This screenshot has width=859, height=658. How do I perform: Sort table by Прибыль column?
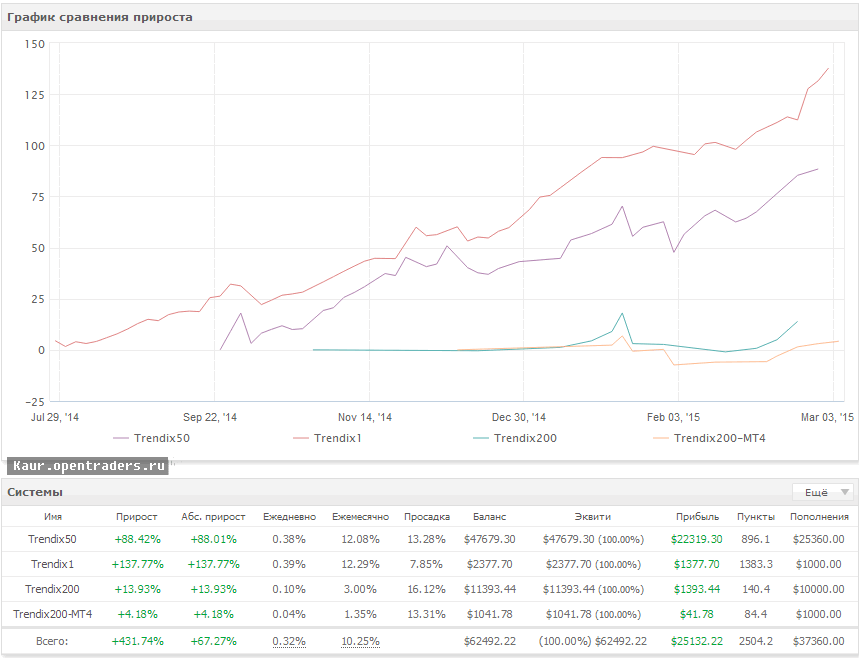(697, 517)
